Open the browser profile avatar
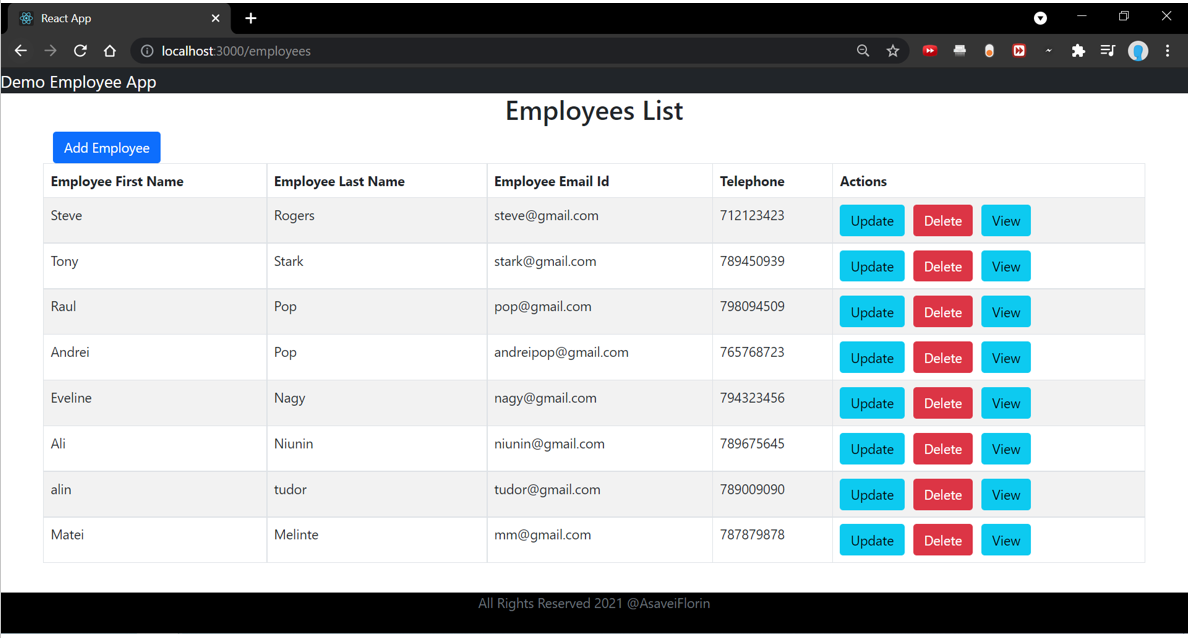Viewport: 1188px width, 638px height. (1138, 51)
